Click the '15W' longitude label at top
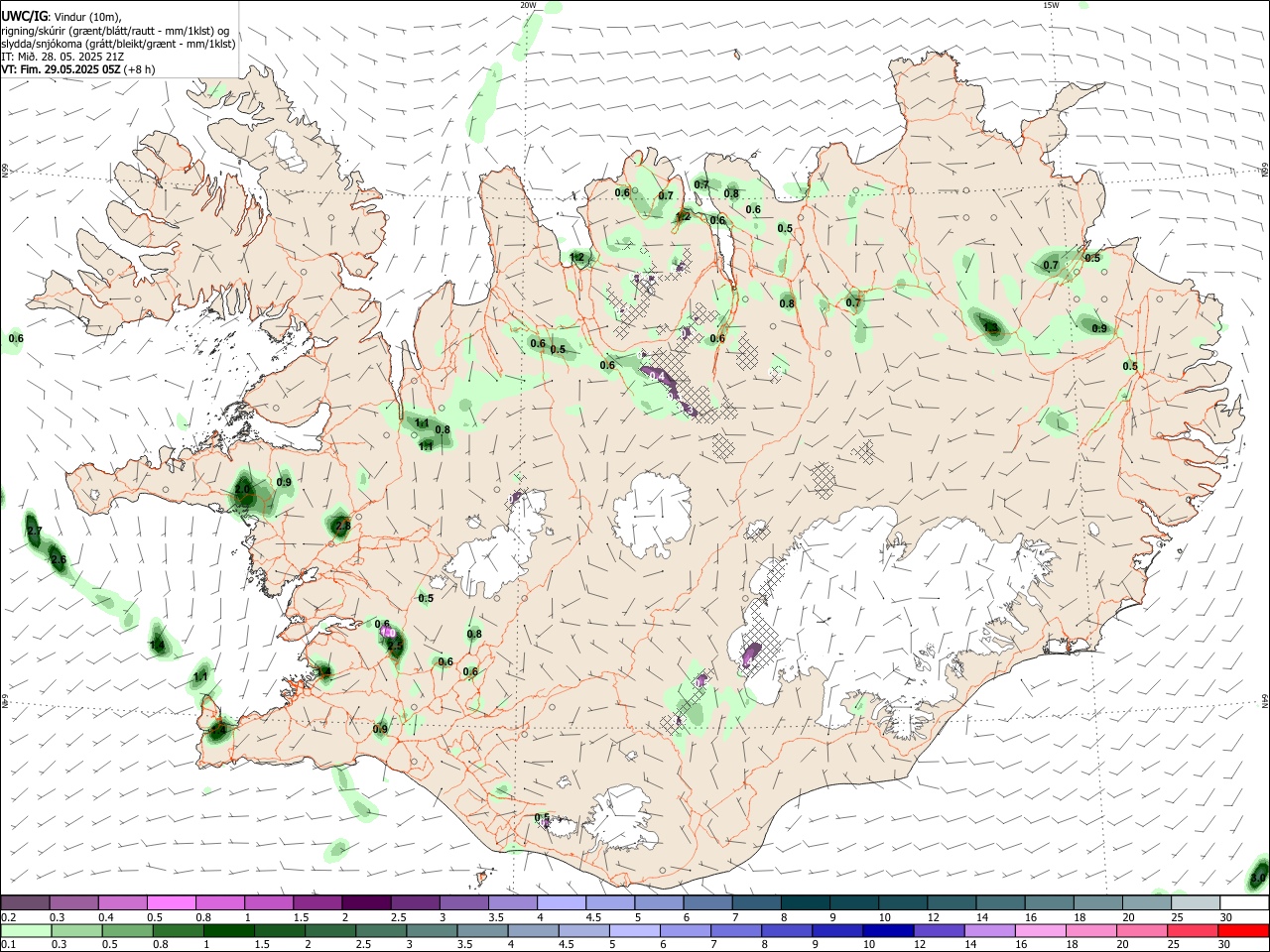 [1051, 5]
